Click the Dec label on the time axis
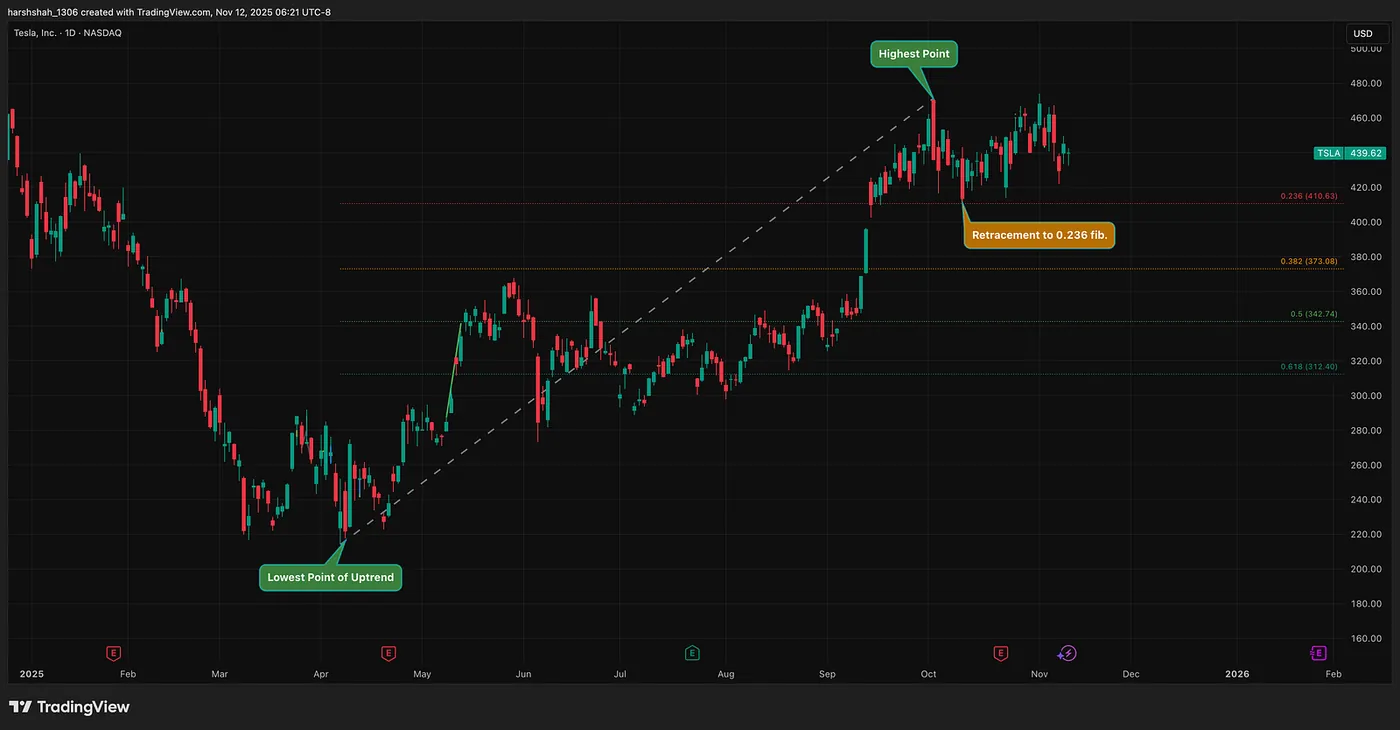 [x=1131, y=674]
